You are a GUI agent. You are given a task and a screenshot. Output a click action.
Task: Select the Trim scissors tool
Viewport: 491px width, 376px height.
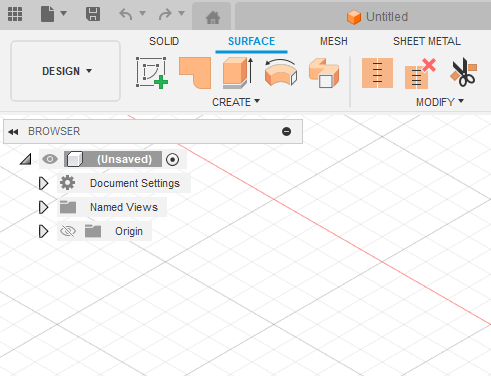464,73
